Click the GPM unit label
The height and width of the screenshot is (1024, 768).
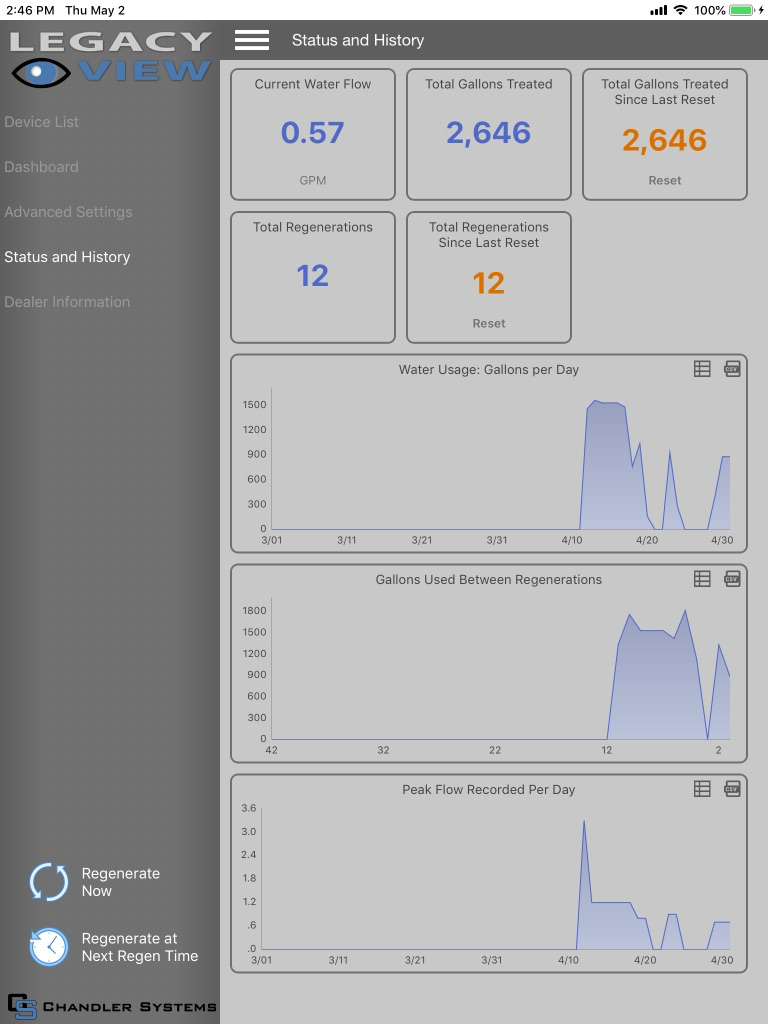(x=313, y=180)
